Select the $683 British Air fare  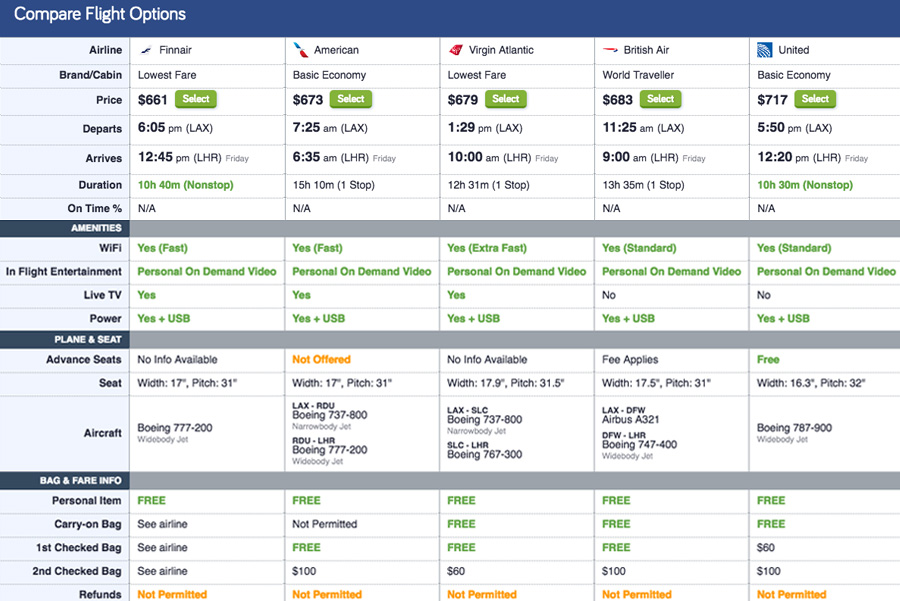tap(661, 99)
